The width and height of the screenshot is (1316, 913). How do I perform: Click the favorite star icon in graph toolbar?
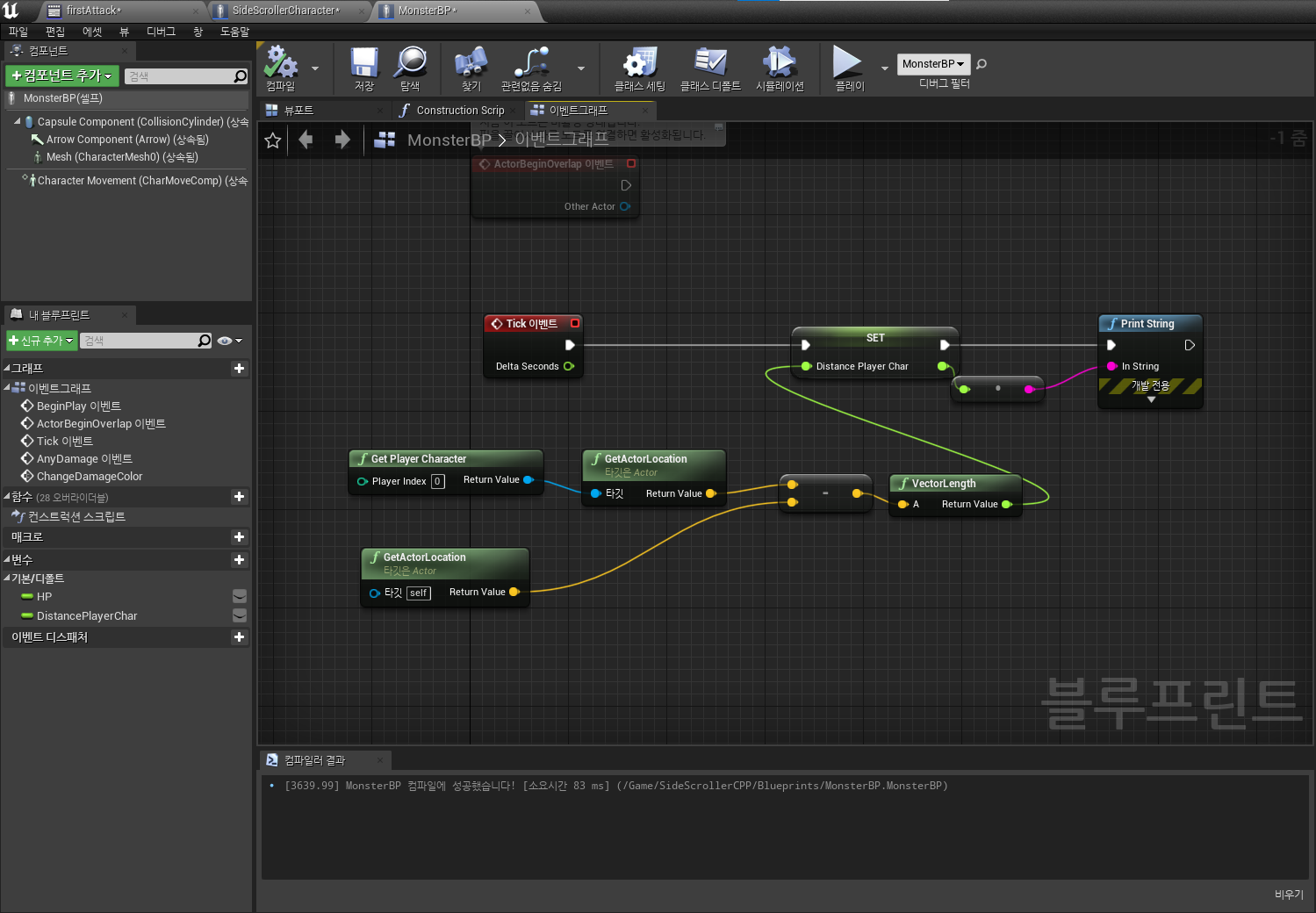click(273, 140)
